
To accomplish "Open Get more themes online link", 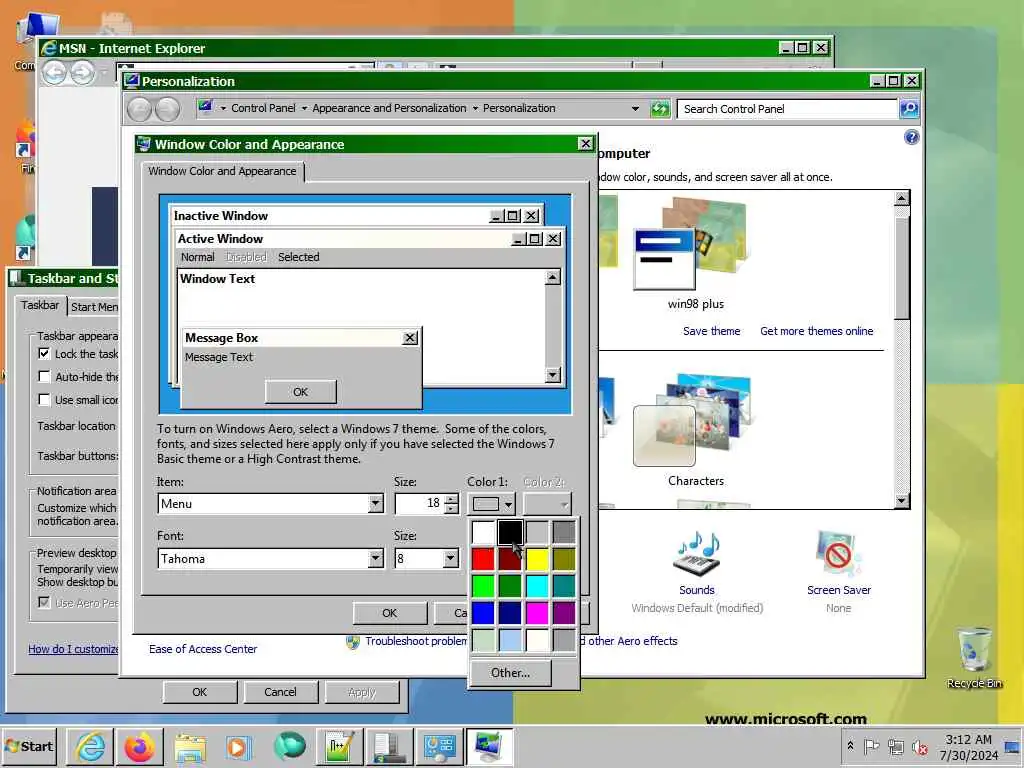I will pos(816,331).
